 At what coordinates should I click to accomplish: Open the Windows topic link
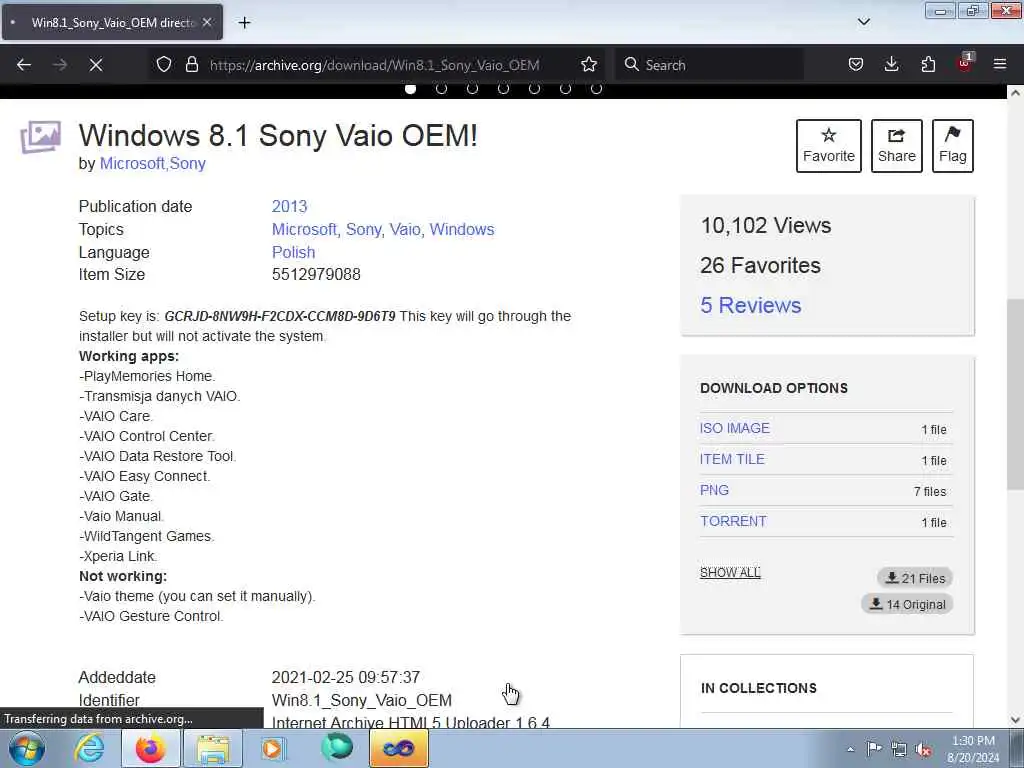coord(462,229)
